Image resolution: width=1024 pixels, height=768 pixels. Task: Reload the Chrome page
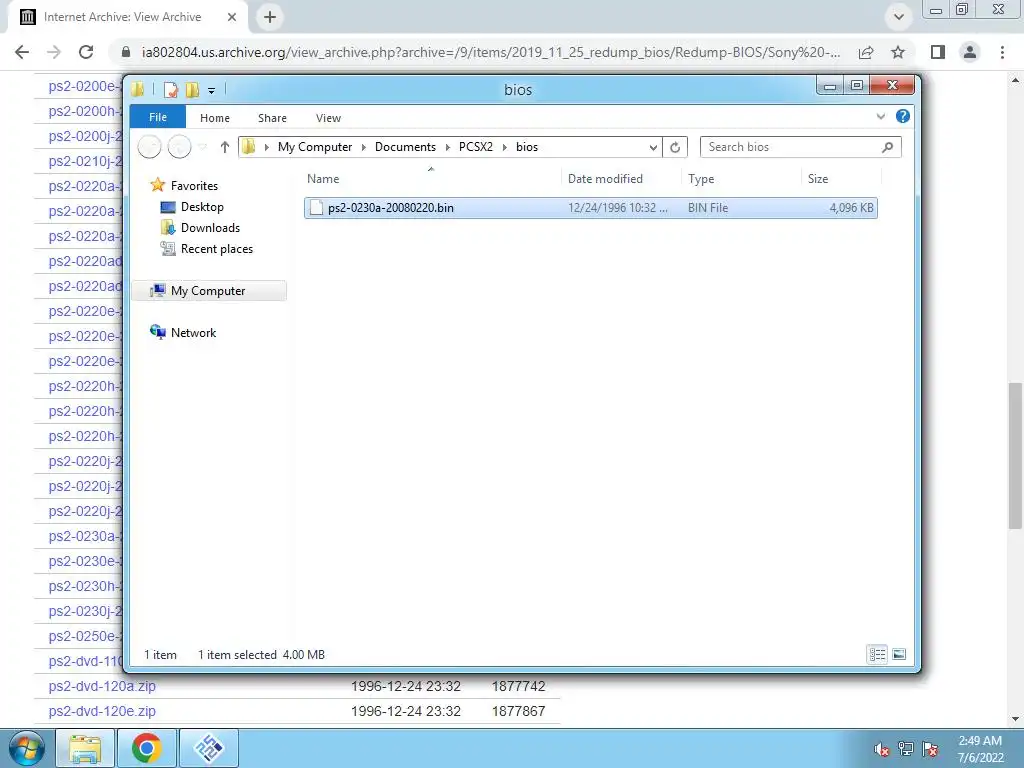point(86,52)
